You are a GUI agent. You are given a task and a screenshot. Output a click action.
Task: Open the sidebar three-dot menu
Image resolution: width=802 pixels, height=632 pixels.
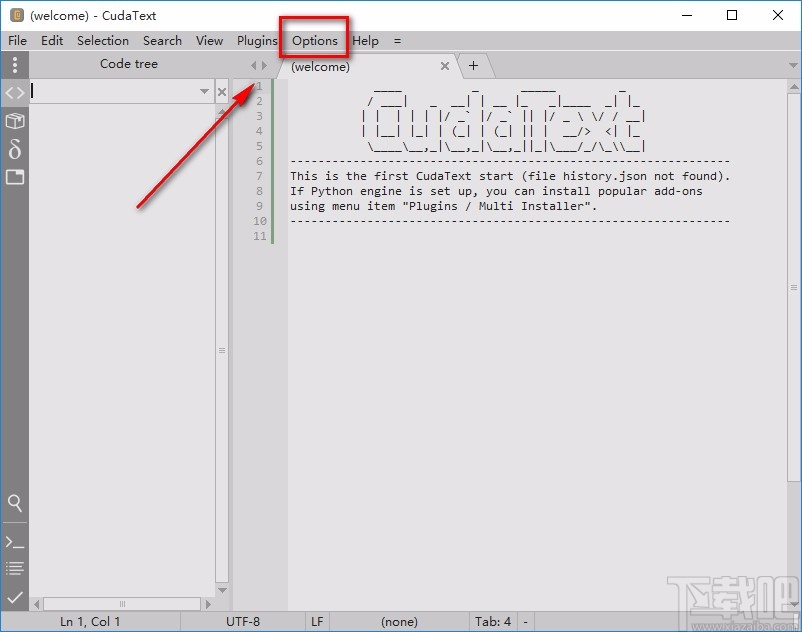click(15, 64)
